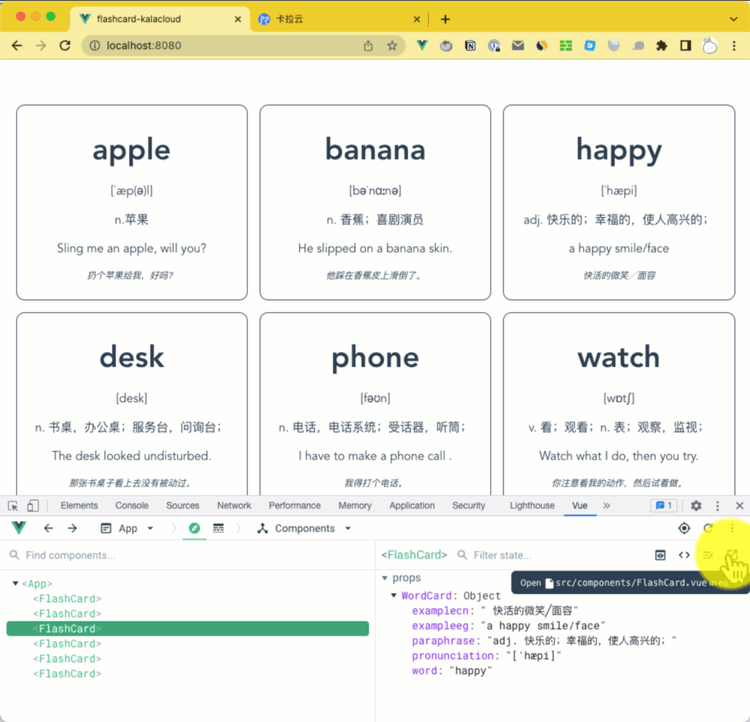Reload the localhost page
750x722 pixels.
click(x=65, y=46)
